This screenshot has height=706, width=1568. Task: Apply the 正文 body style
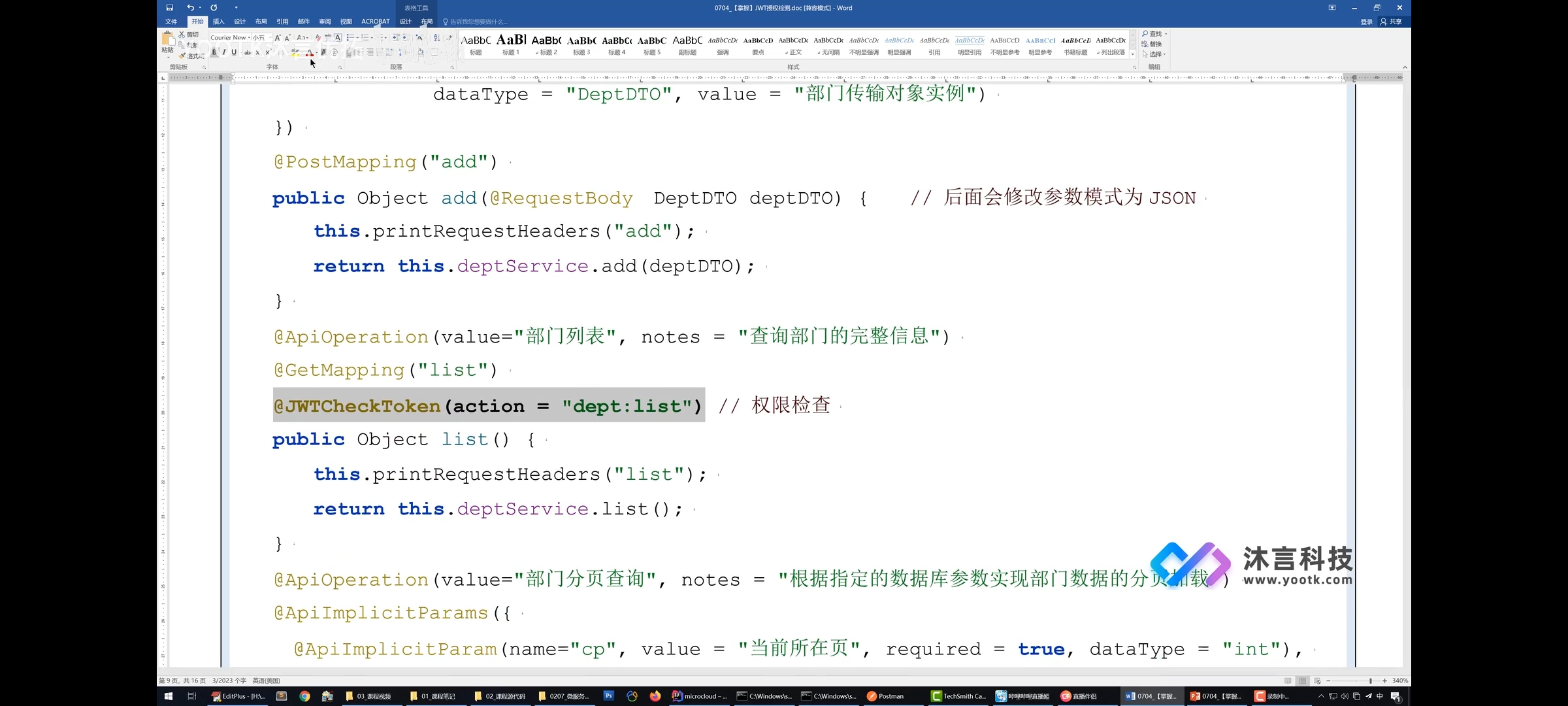tap(793, 45)
